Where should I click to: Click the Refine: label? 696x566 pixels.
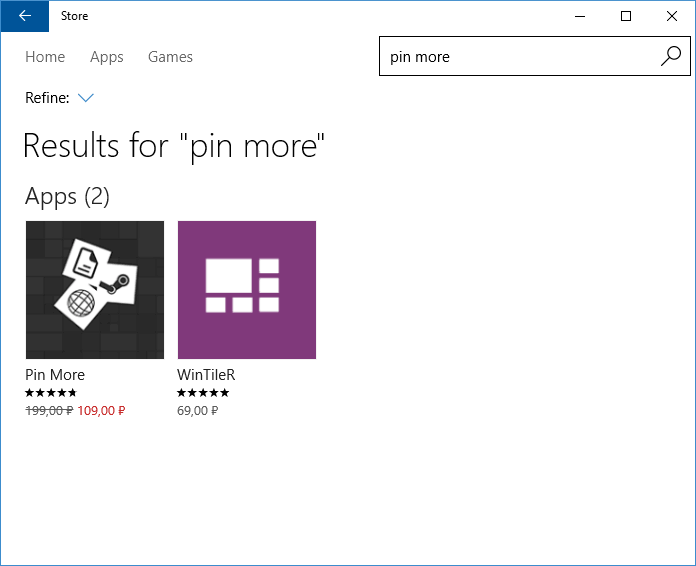47,98
